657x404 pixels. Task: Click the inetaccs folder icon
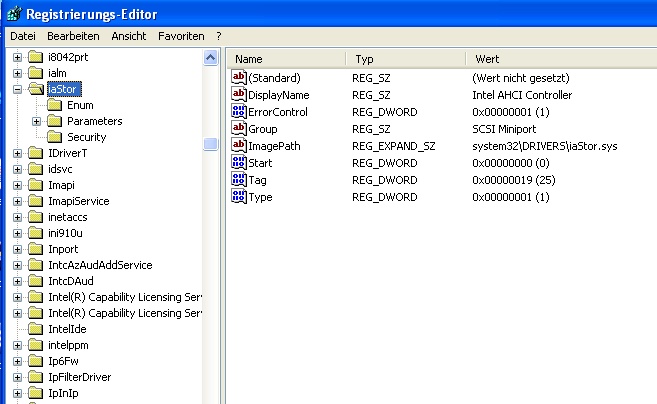(36, 217)
